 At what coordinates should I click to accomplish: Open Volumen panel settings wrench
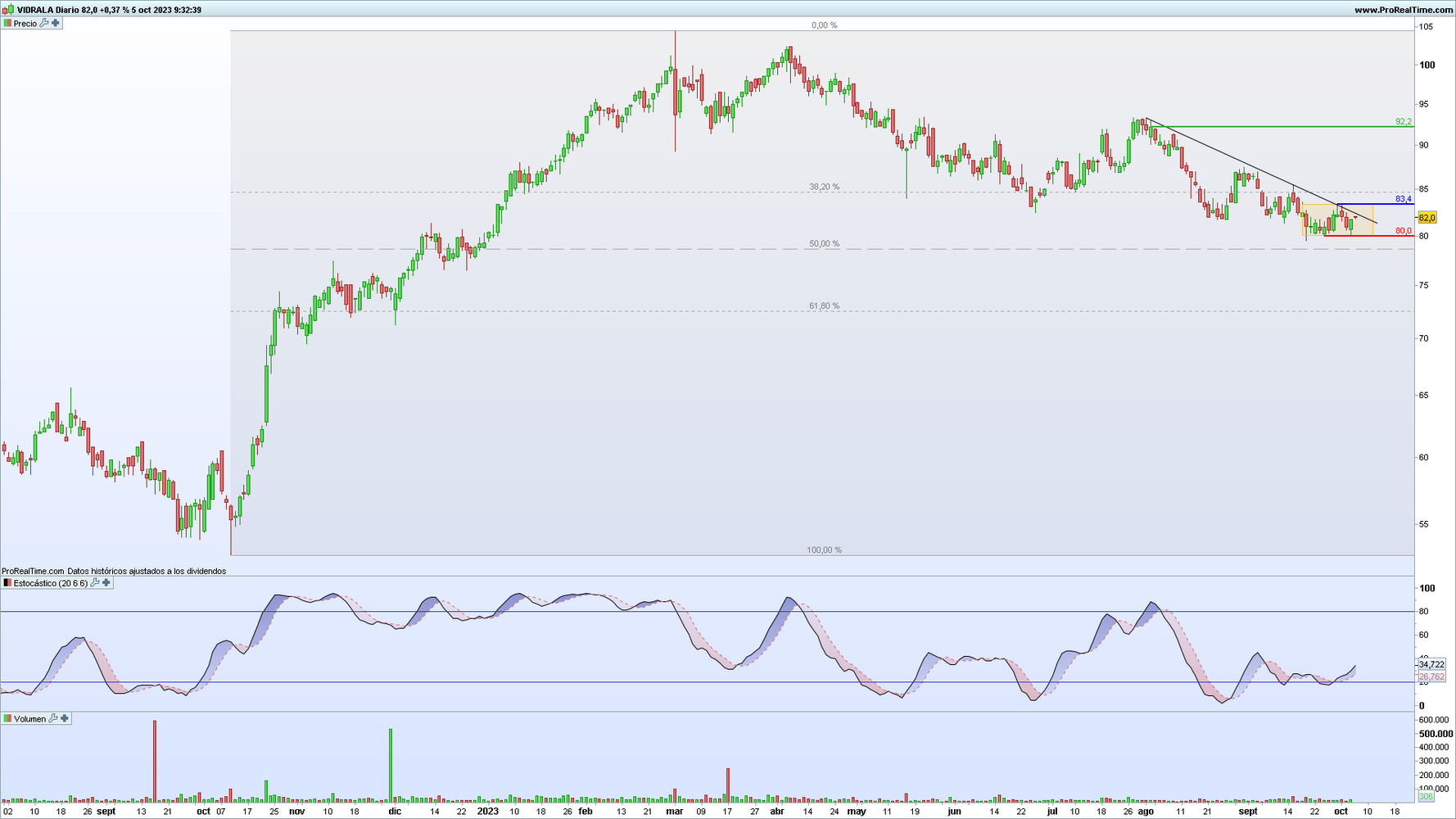pos(53,718)
